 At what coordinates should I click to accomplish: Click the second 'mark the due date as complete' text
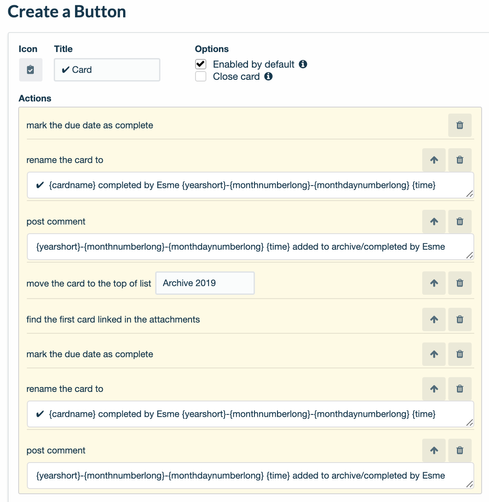90,354
